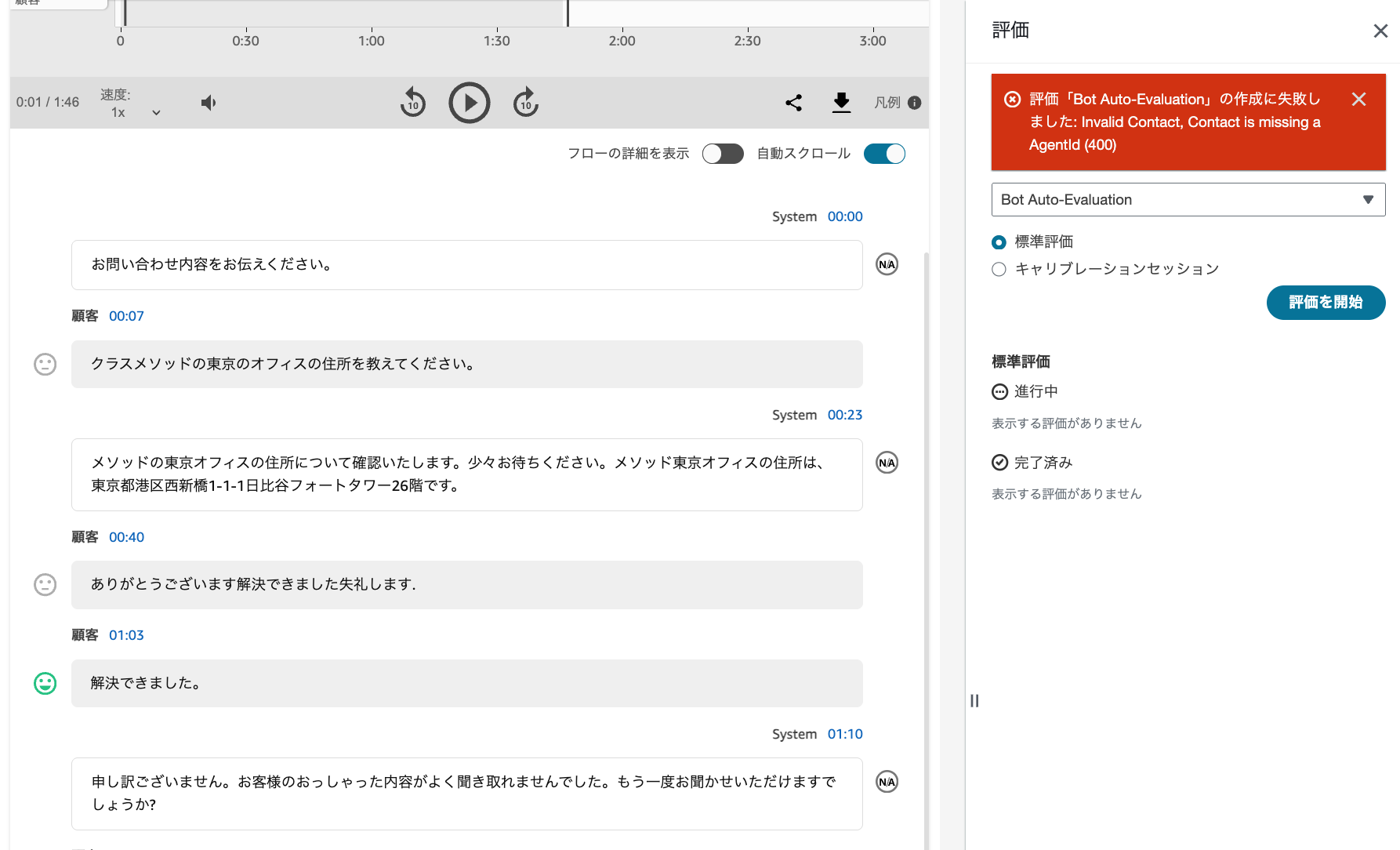Click the green positive sentiment face icon
This screenshot has width=1400, height=850.
(x=45, y=683)
